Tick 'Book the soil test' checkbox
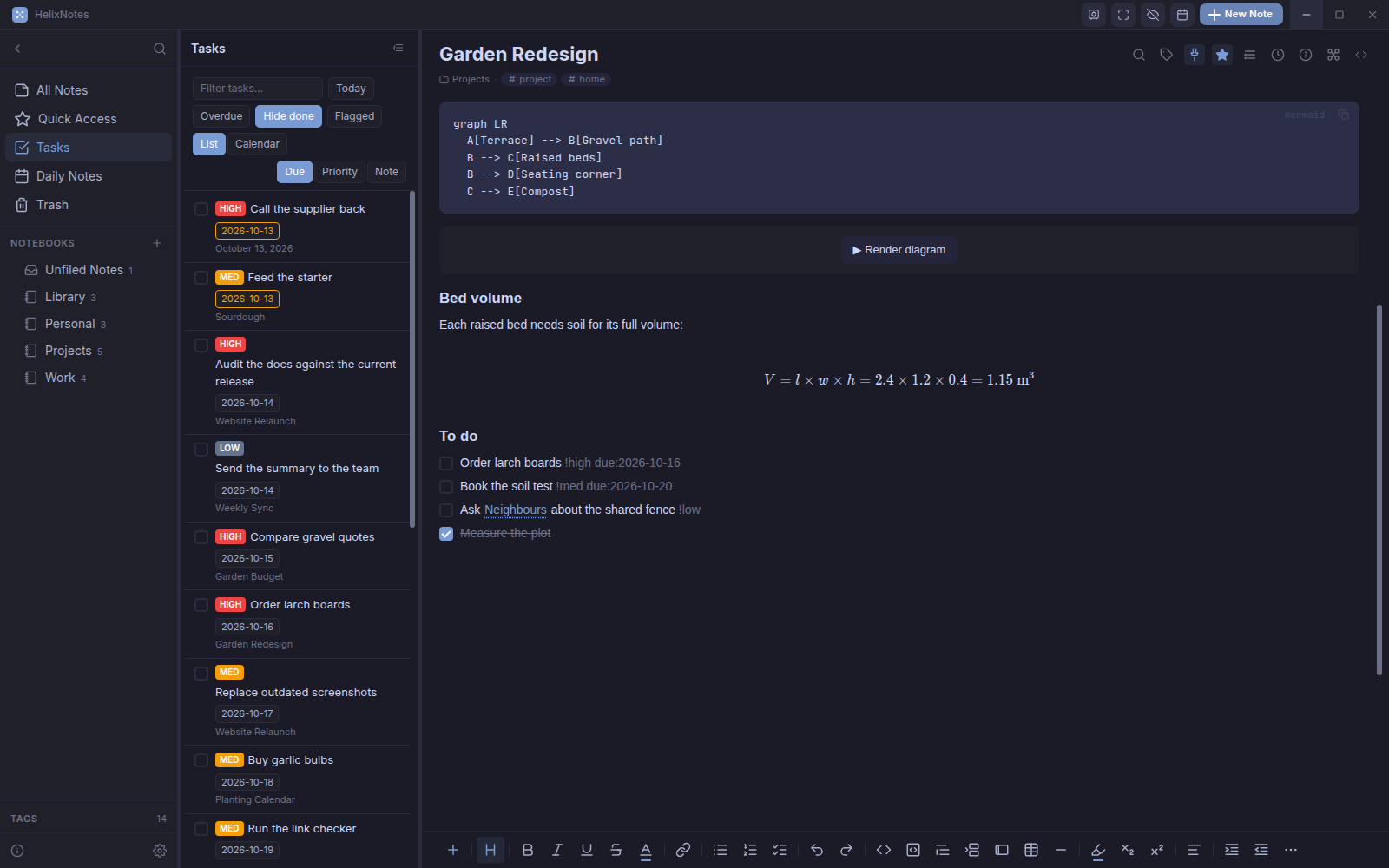The image size is (1389, 868). click(x=446, y=487)
